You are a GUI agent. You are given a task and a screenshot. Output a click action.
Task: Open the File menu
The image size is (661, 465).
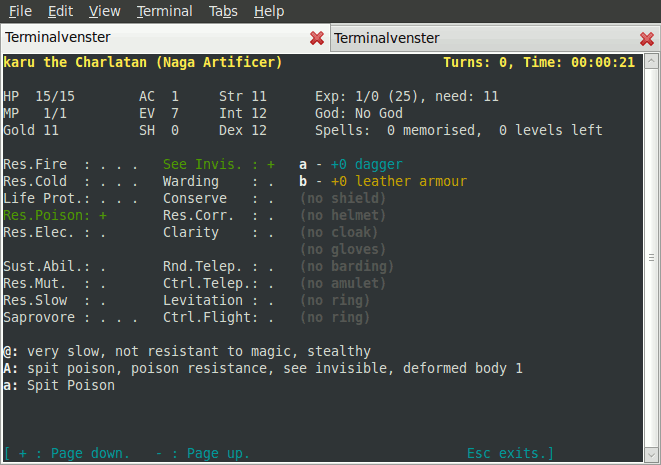pos(21,11)
